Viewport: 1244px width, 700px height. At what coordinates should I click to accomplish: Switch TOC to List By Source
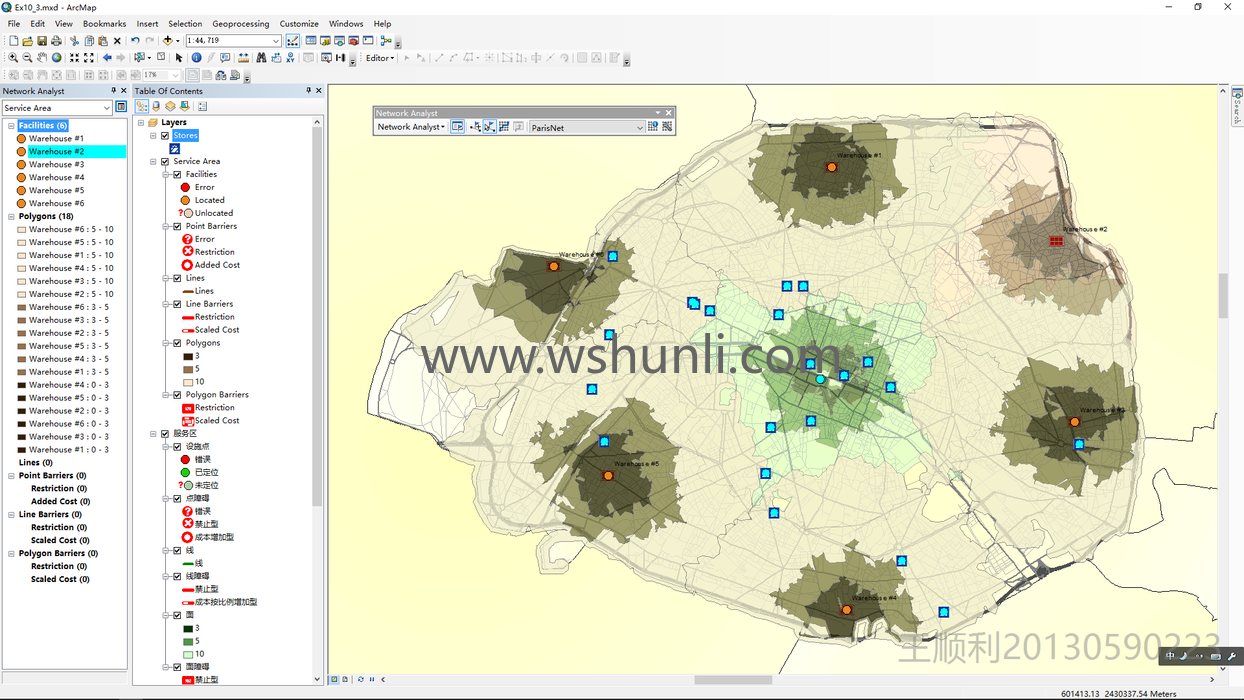tap(156, 106)
